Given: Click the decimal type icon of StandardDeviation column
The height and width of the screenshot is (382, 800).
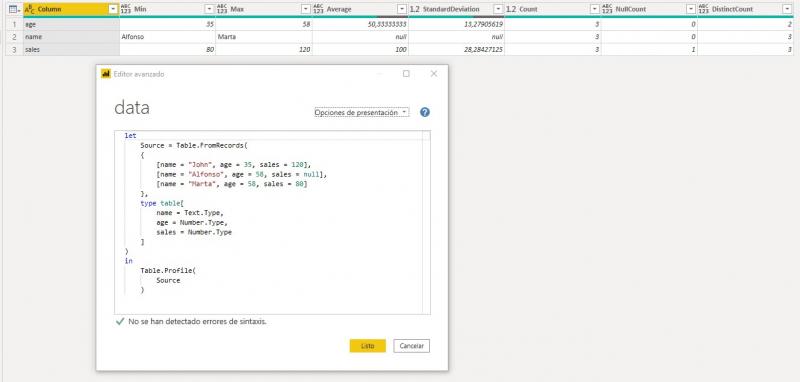Looking at the screenshot, I should pyautogui.click(x=415, y=9).
